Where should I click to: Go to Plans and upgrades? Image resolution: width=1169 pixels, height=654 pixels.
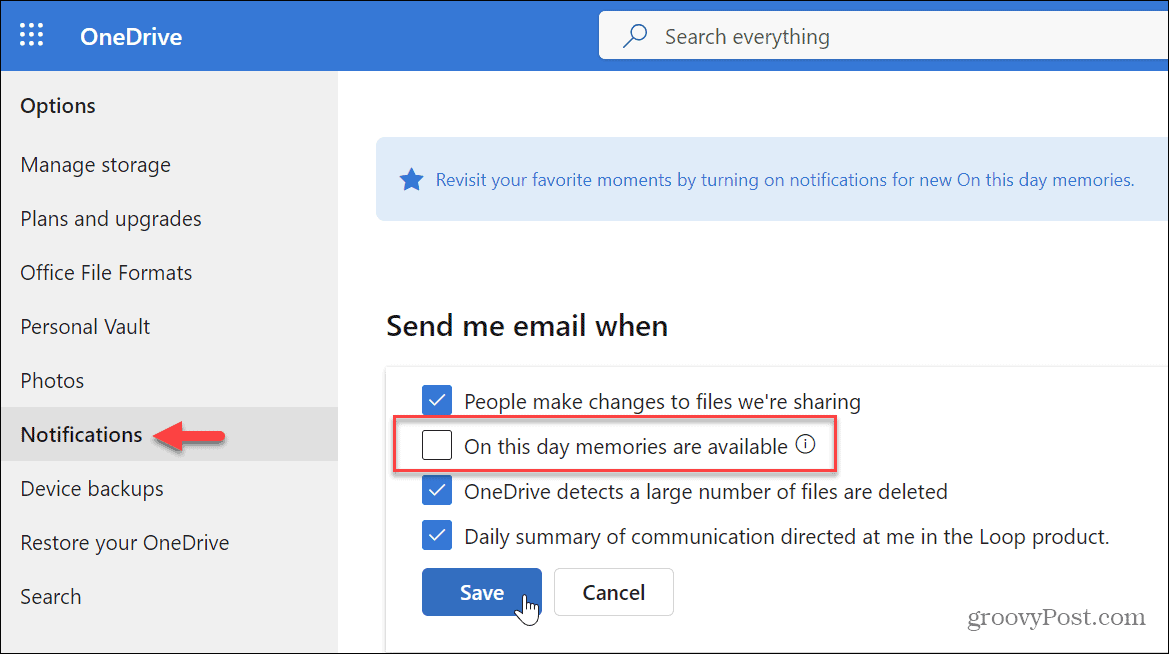(111, 219)
